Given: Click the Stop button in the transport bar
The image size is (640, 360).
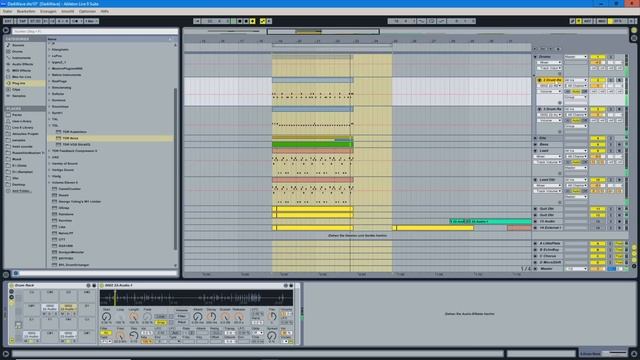Looking at the screenshot, I should point(240,21).
